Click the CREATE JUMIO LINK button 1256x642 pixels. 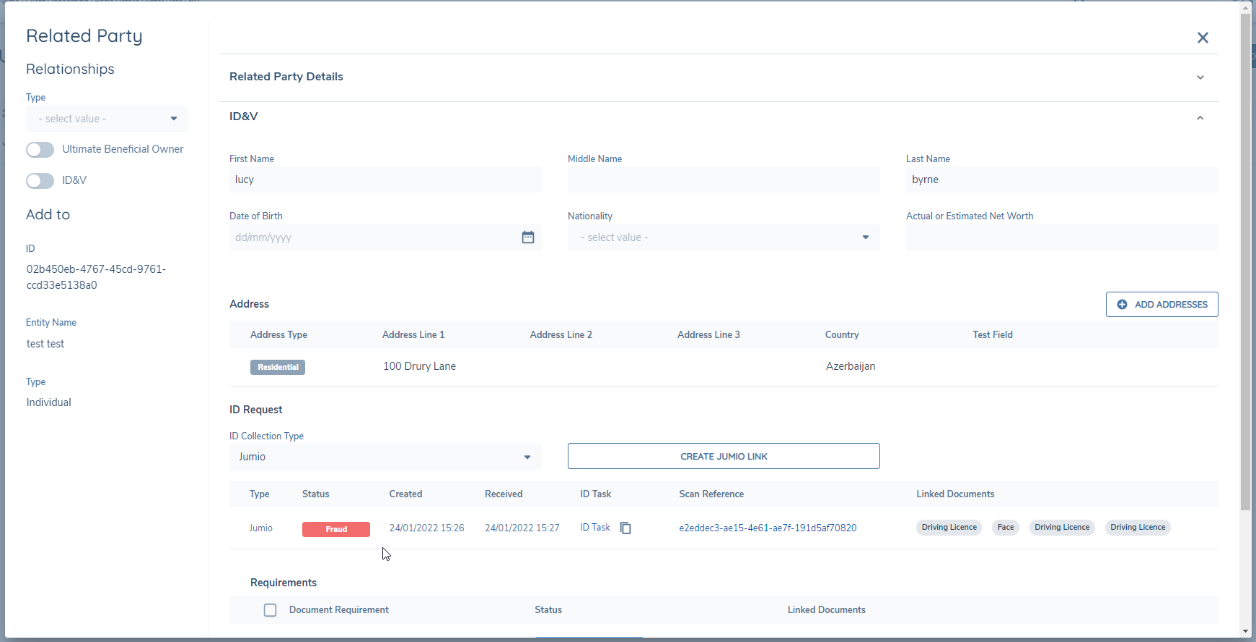tap(723, 455)
